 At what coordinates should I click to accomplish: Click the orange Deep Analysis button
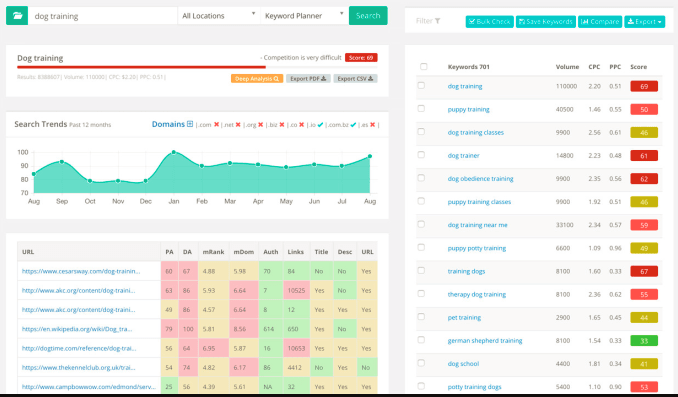tap(257, 79)
